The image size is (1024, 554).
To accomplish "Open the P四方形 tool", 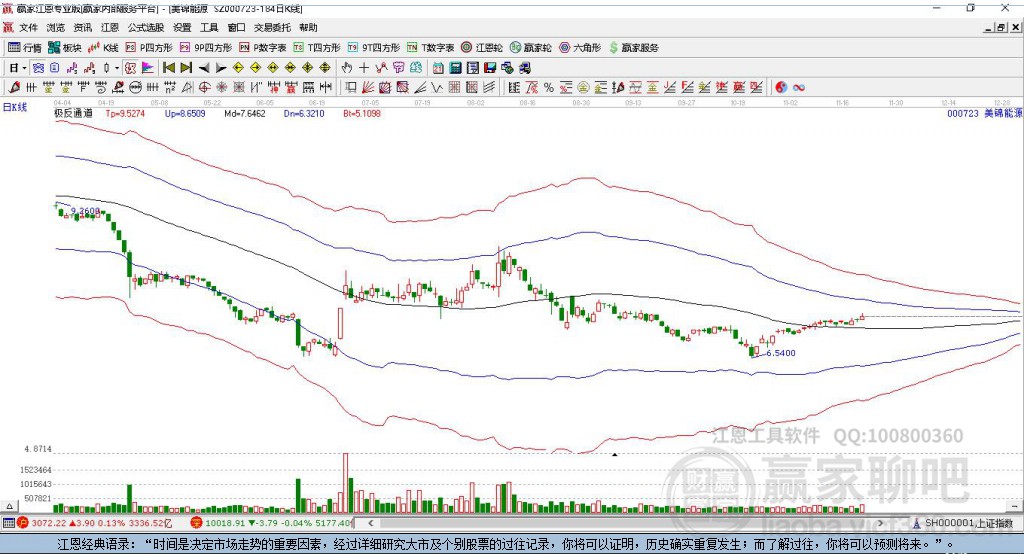I will pos(149,48).
